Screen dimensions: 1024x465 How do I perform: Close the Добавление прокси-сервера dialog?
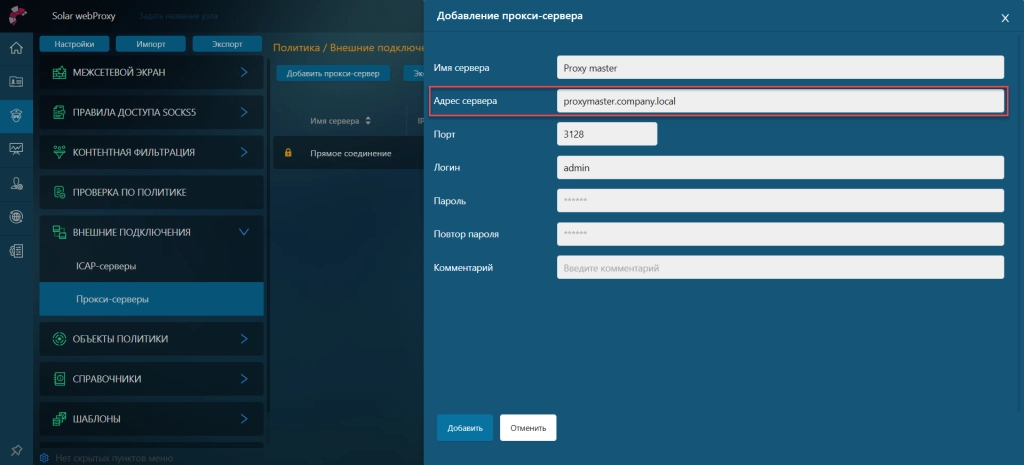(x=1005, y=18)
